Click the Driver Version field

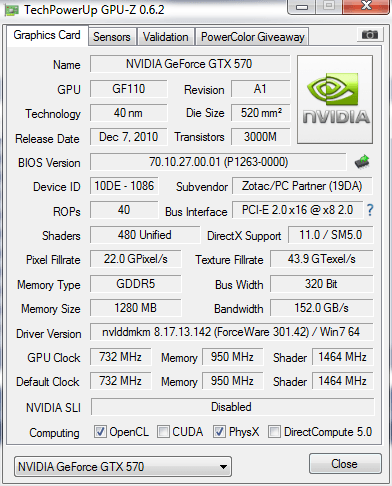pos(231,332)
